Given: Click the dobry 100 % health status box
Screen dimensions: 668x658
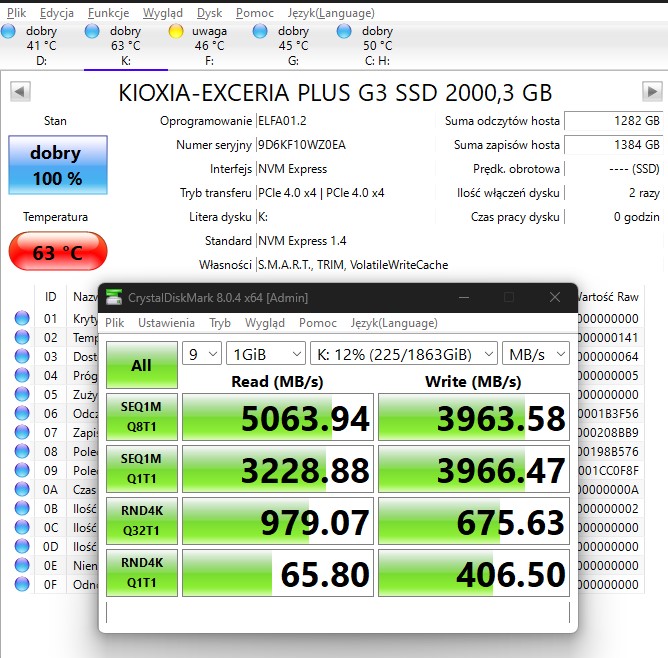Looking at the screenshot, I should 56,166.
